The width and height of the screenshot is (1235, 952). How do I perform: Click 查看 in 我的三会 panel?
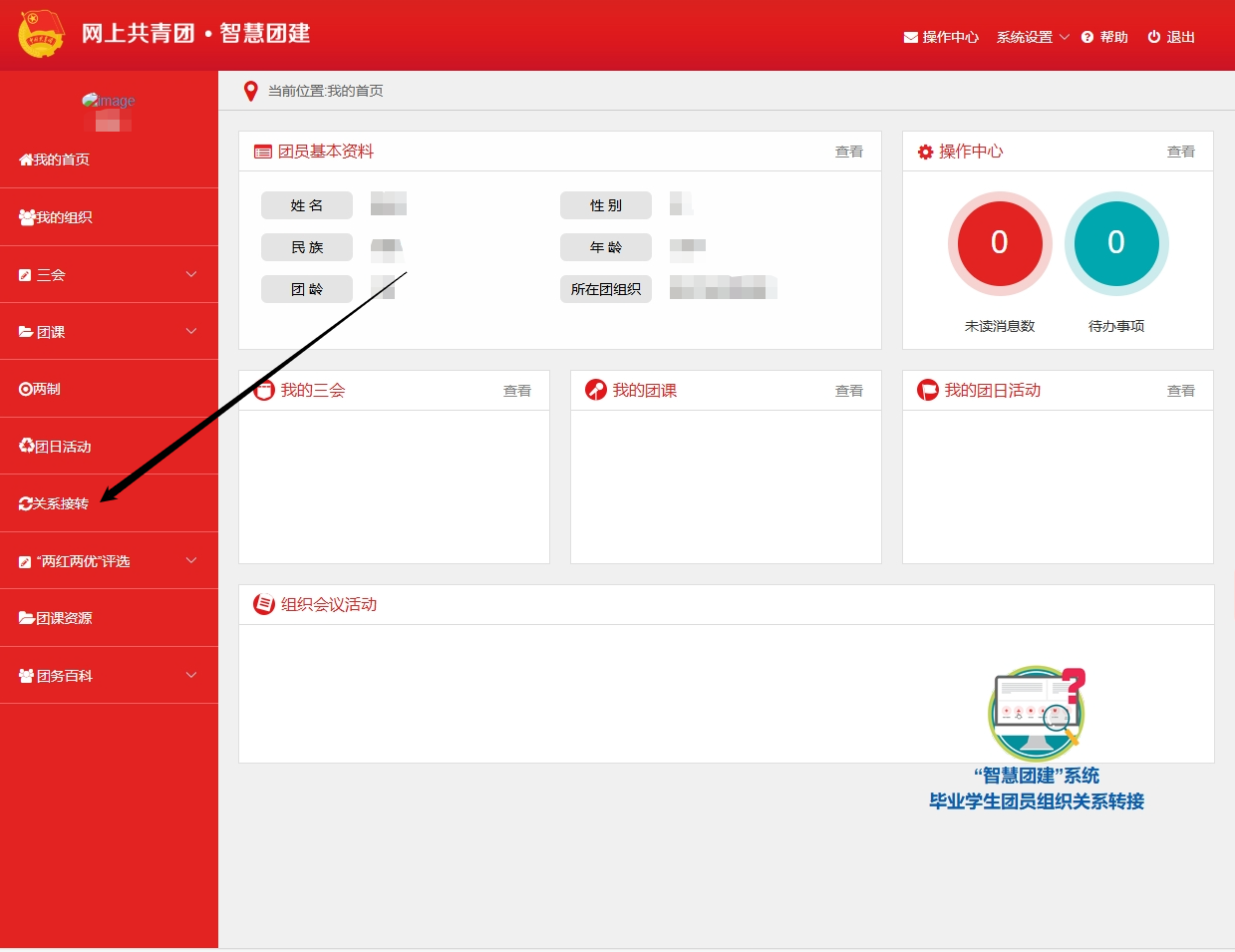click(x=517, y=391)
